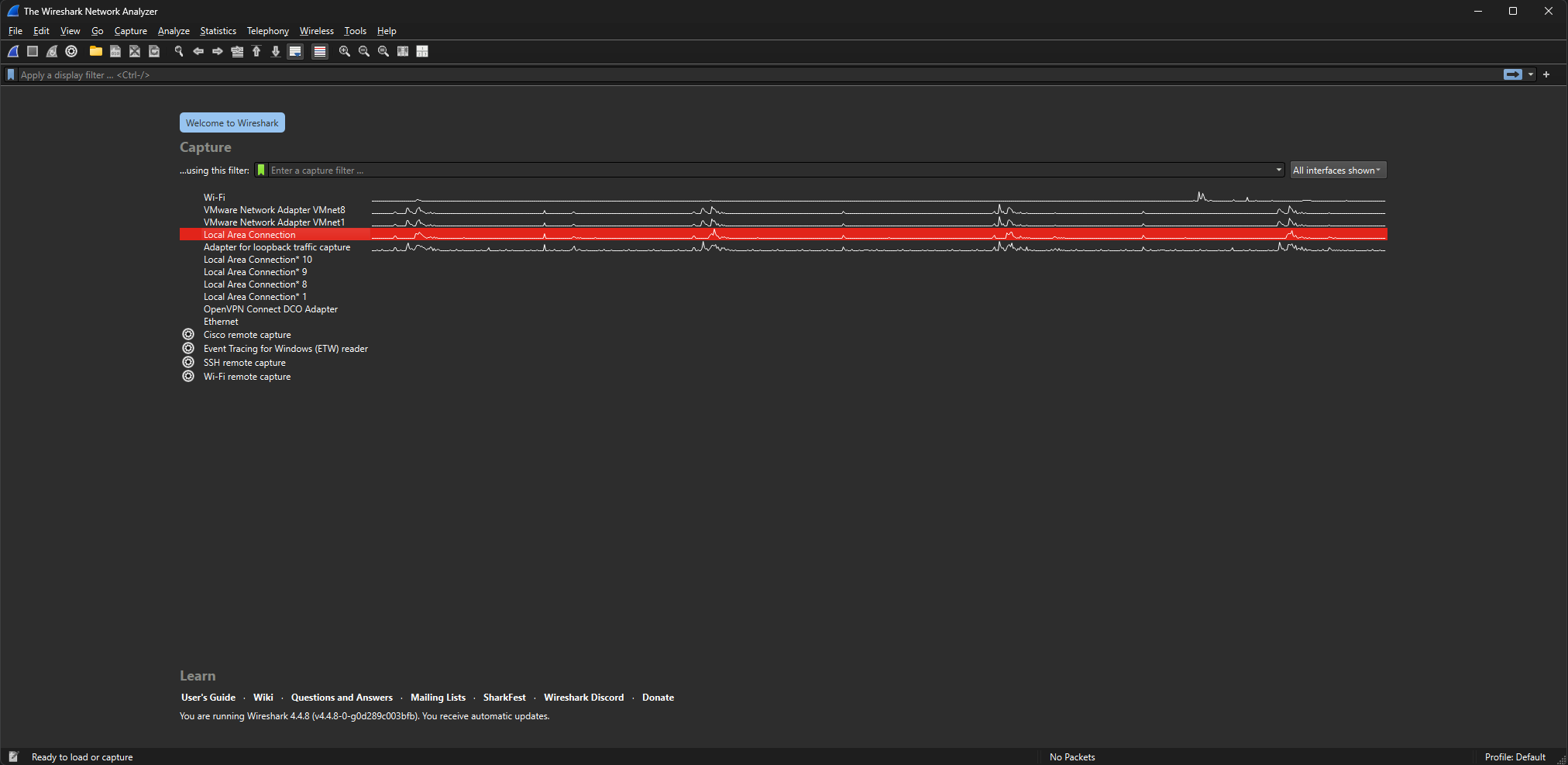Open the Wireless menu

point(316,31)
